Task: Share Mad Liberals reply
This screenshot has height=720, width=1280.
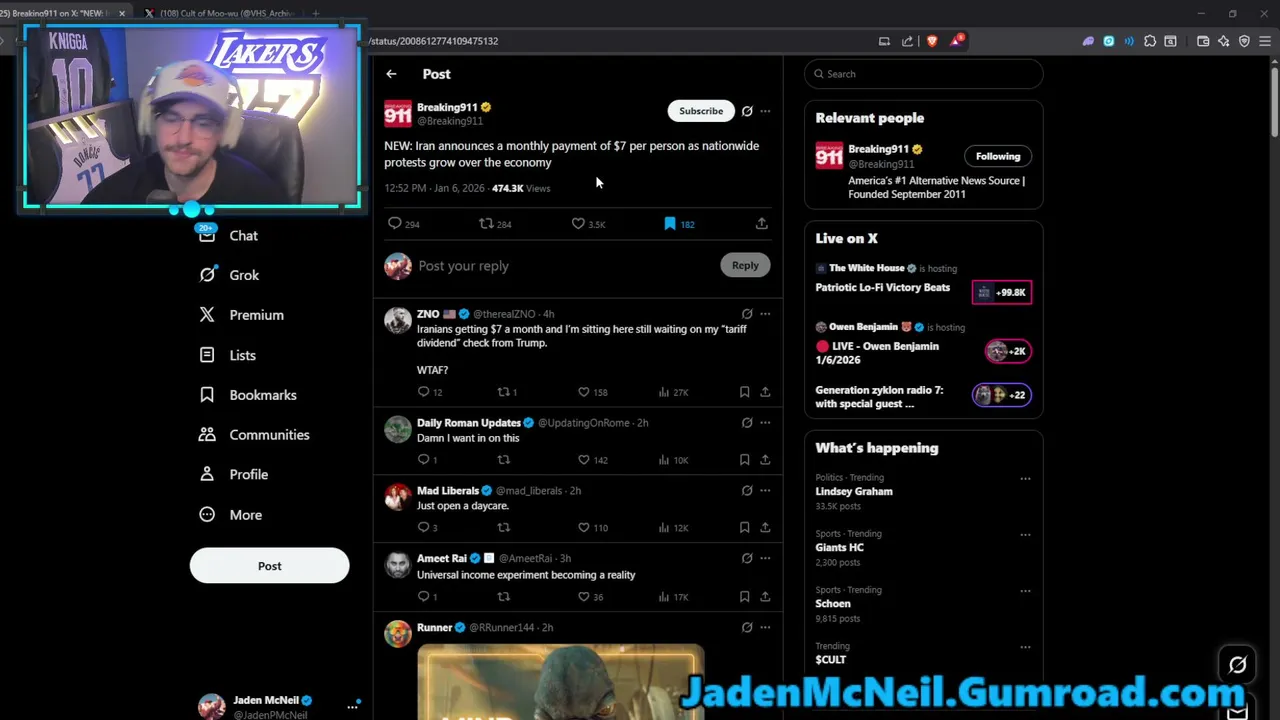Action: click(765, 528)
